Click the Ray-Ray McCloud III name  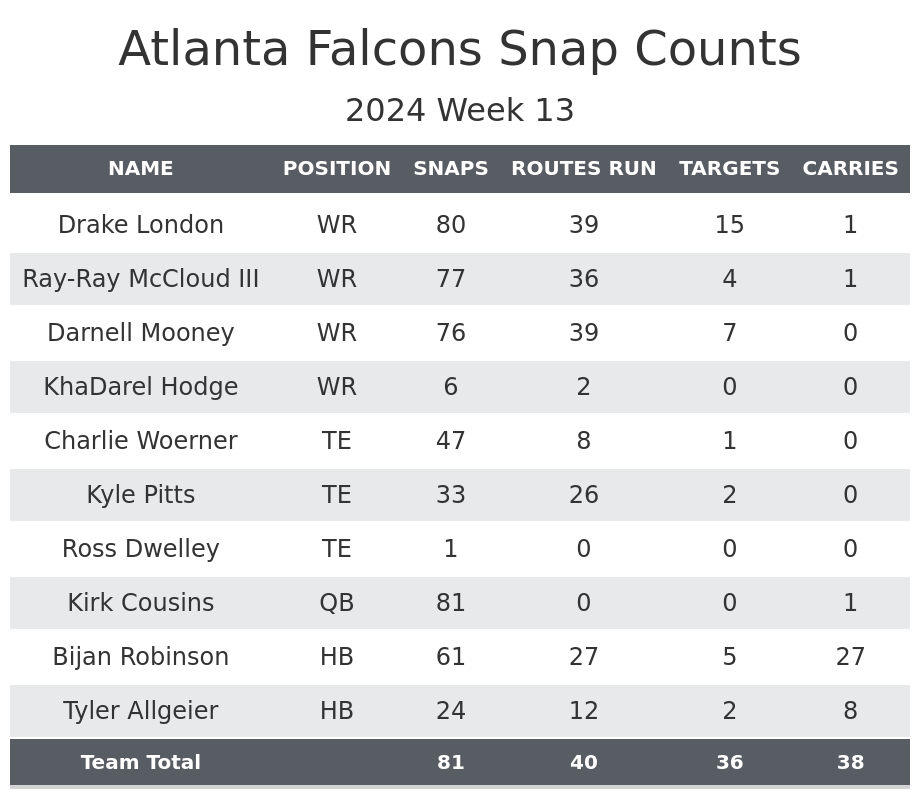(x=141, y=279)
